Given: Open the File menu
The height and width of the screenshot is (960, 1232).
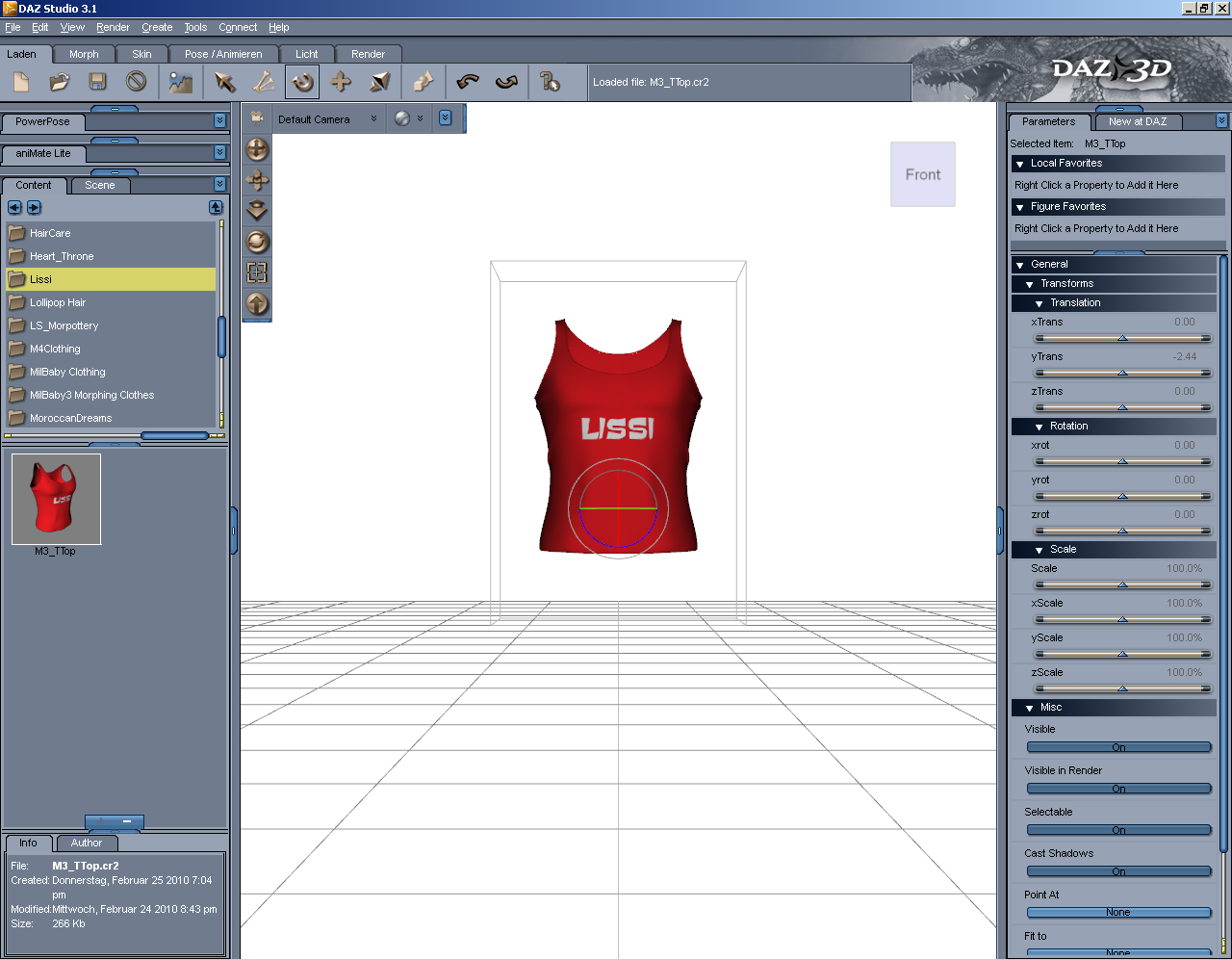Looking at the screenshot, I should pos(13,27).
